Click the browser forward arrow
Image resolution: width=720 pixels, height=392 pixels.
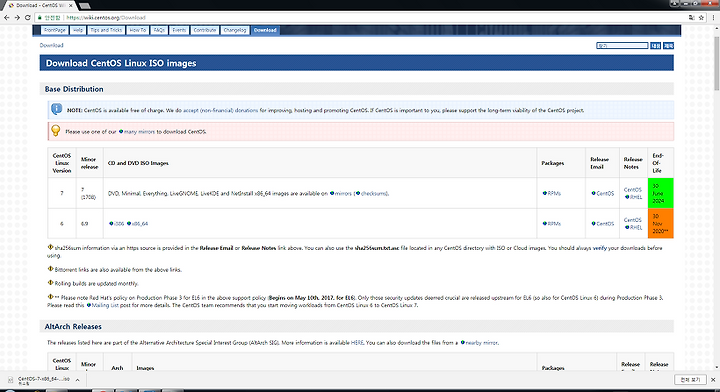17,17
